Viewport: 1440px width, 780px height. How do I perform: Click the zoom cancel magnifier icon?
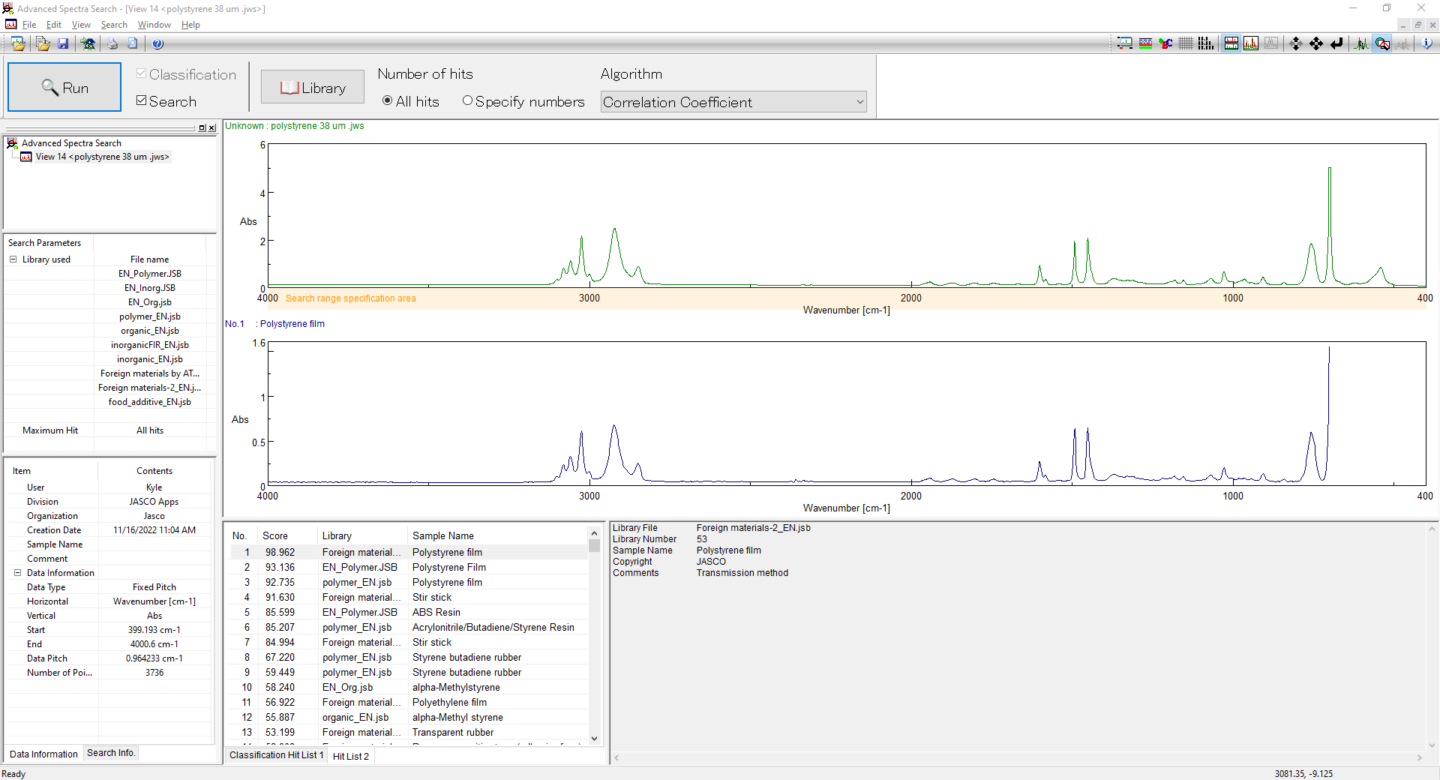[x=1381, y=43]
